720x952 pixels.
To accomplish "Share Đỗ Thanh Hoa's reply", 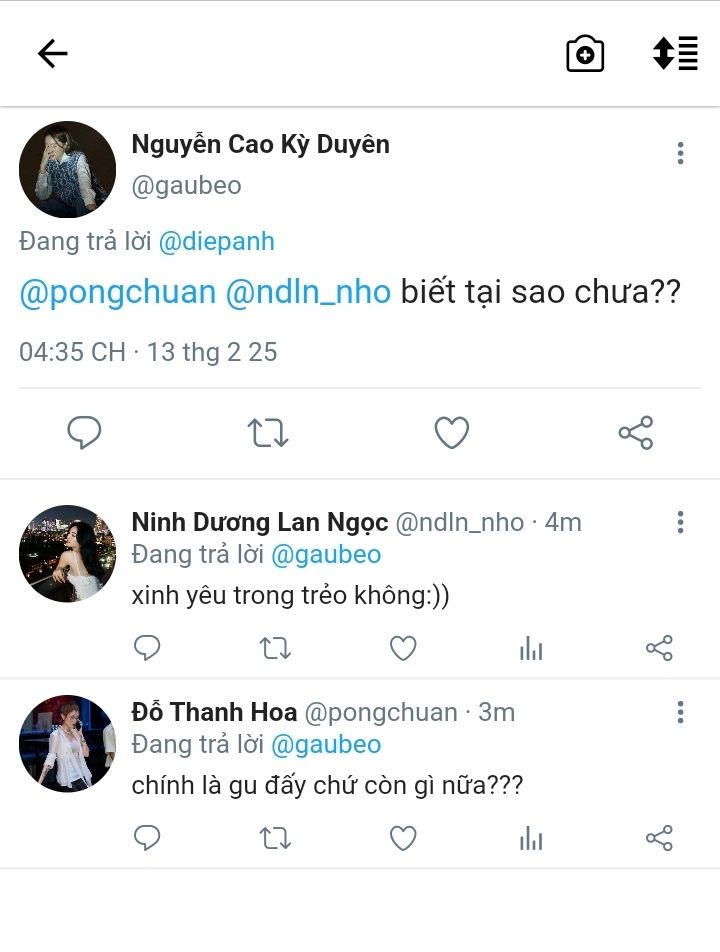I will click(659, 838).
